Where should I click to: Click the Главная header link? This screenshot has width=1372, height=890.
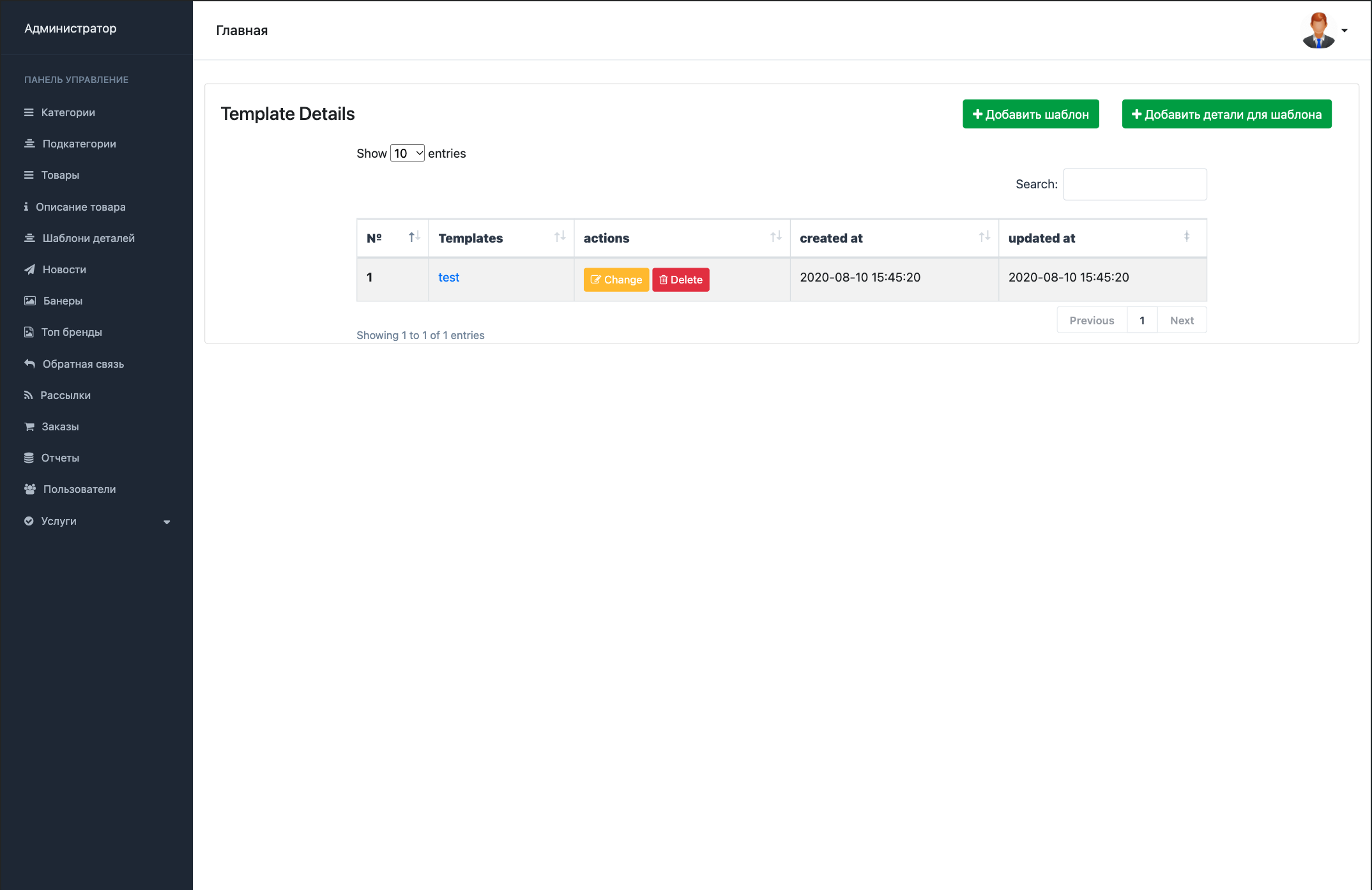(242, 31)
